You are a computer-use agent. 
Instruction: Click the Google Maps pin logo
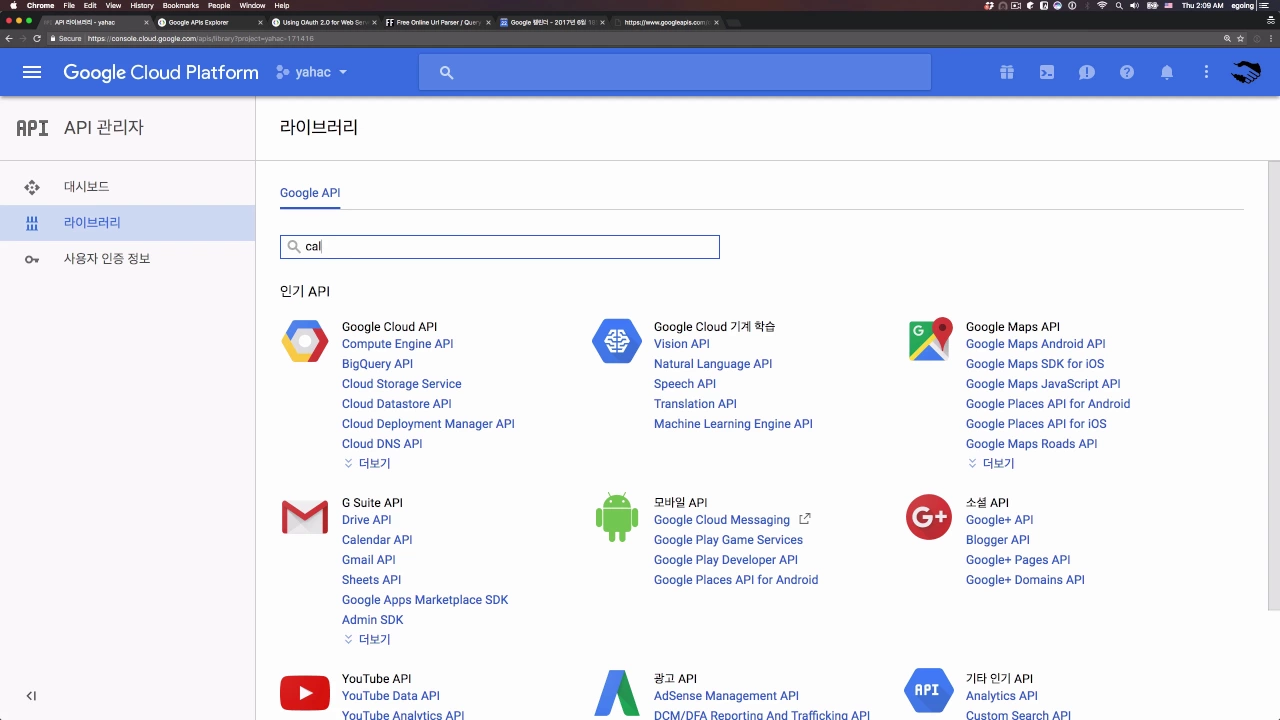[930, 340]
